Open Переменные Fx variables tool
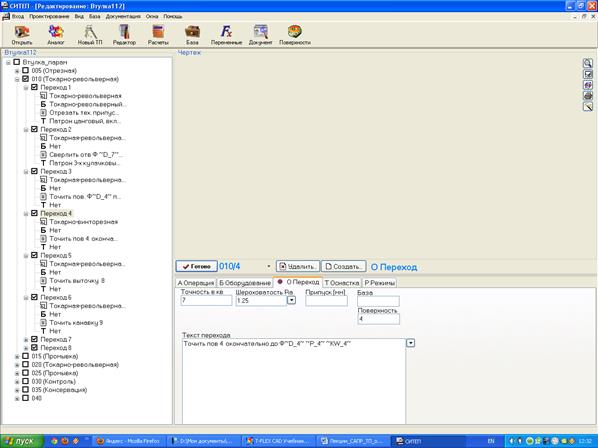 [227, 35]
